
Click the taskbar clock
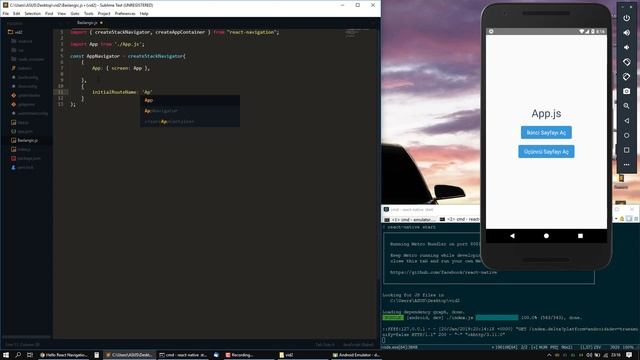[x=616, y=355]
